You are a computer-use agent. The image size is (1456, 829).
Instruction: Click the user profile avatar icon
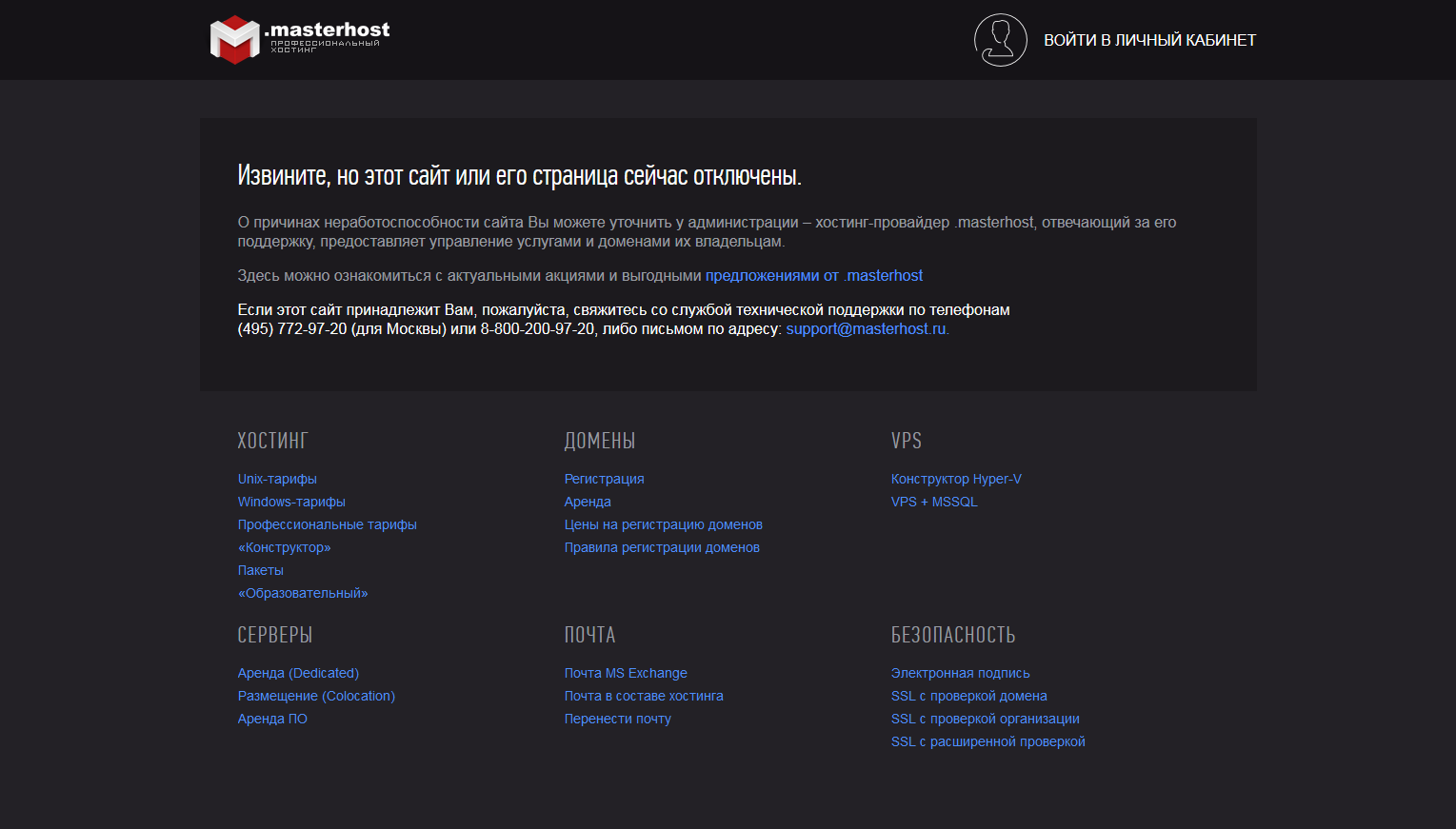pyautogui.click(x=1000, y=40)
